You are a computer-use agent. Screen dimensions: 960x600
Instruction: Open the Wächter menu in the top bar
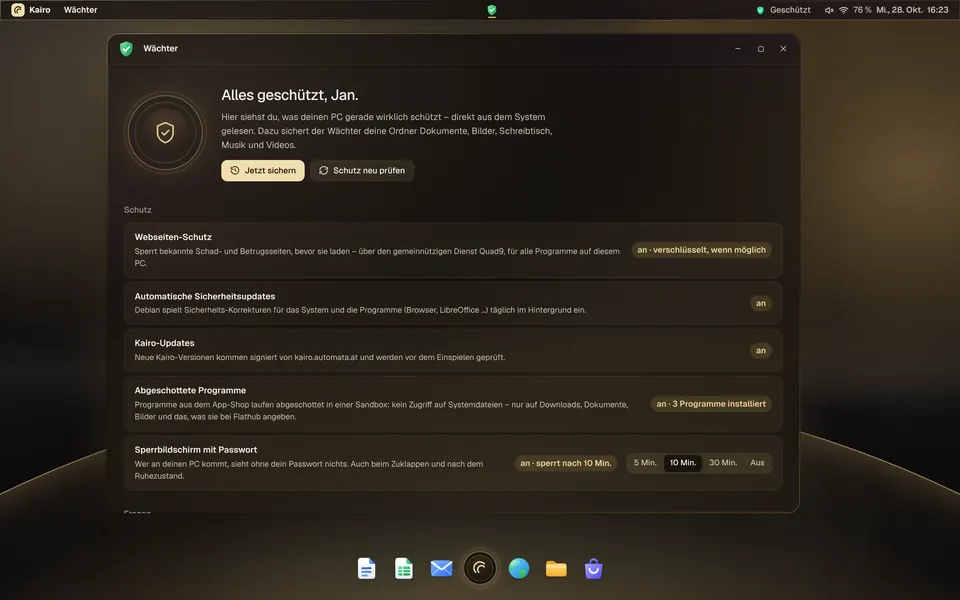(x=81, y=10)
